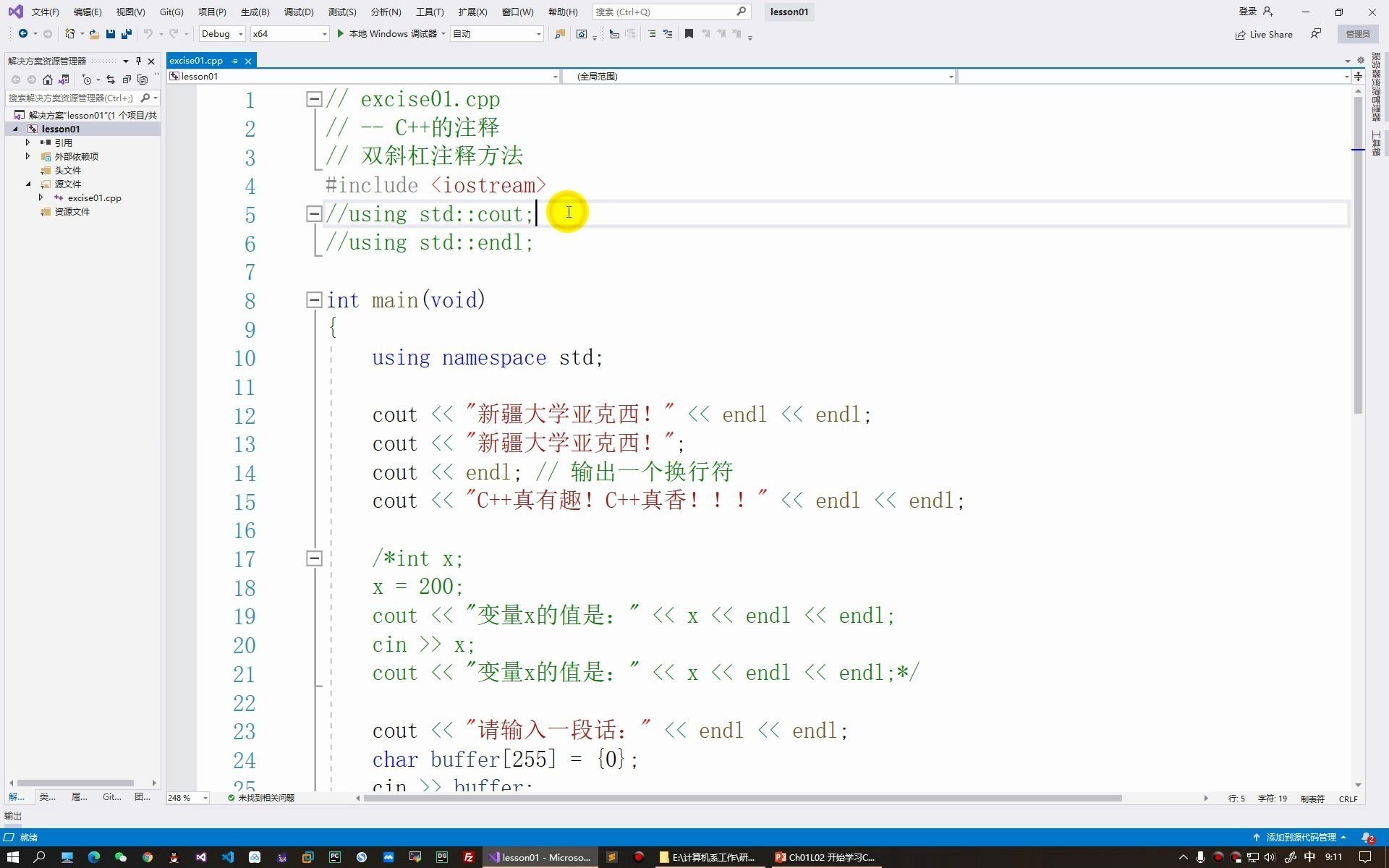Screen dimensions: 1389x868
Task: Create a new file using the toolbar icon
Action: pos(70,33)
